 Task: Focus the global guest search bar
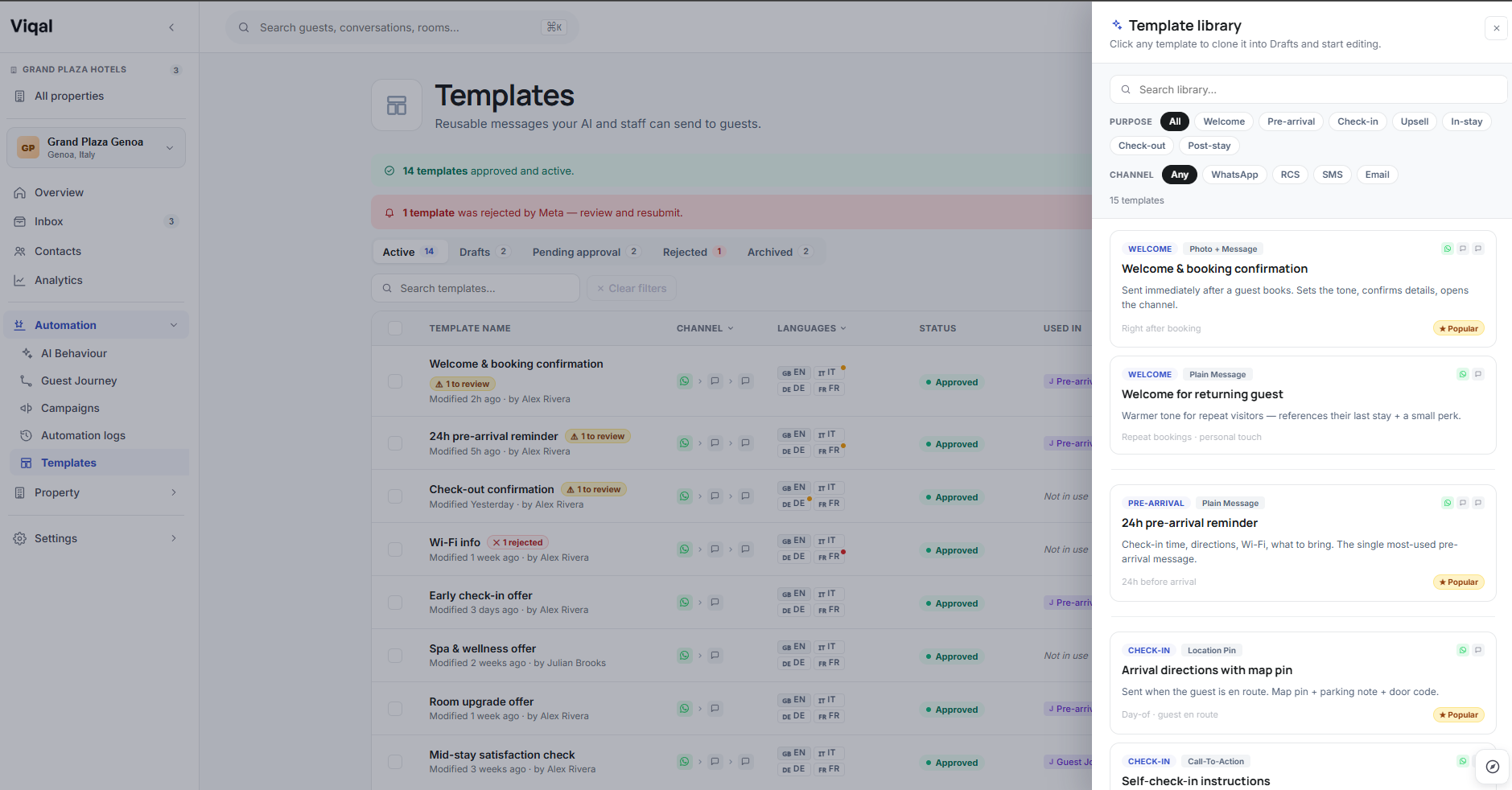click(x=402, y=28)
